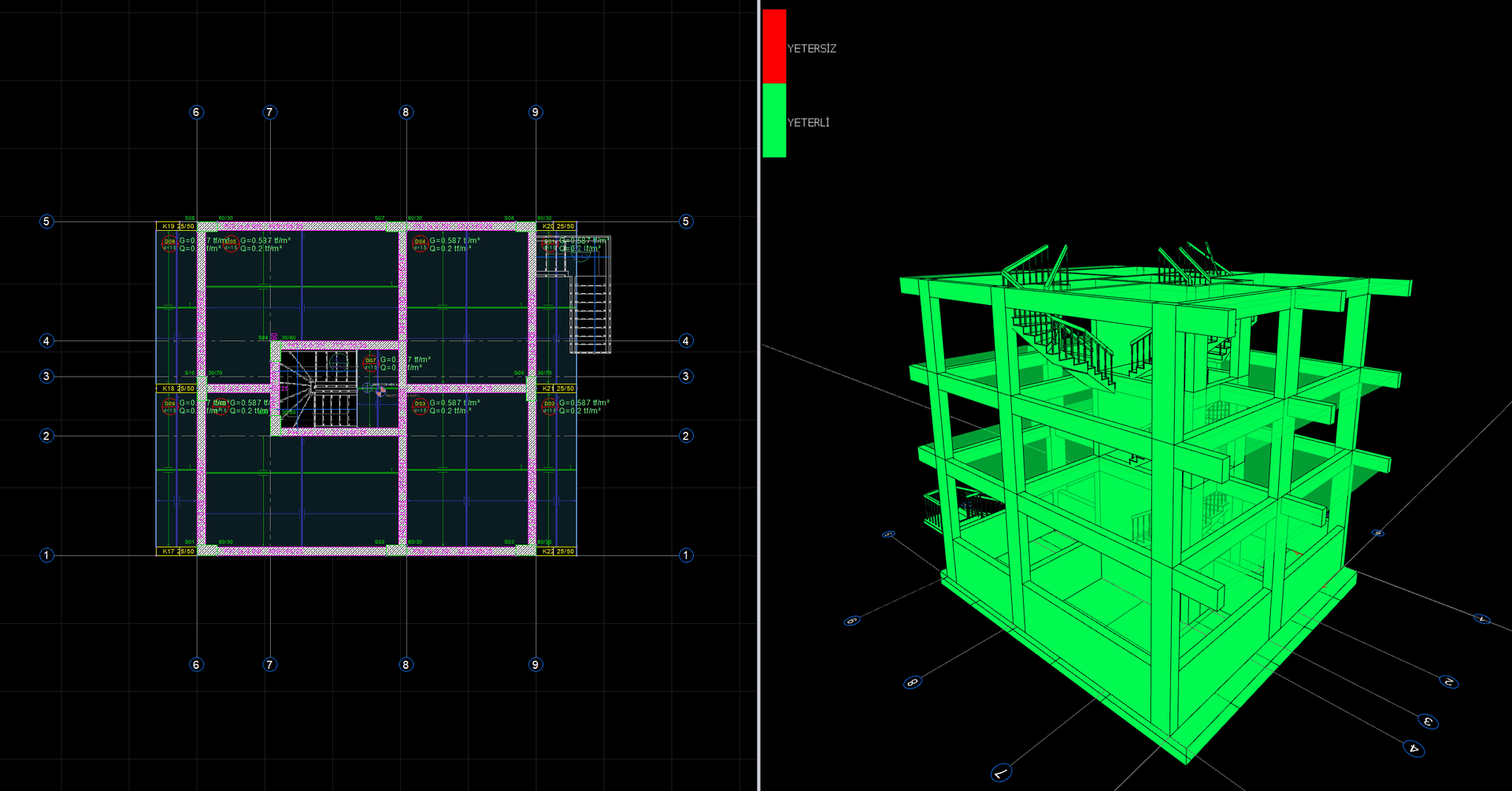Click slab marker D08 circle

169,244
